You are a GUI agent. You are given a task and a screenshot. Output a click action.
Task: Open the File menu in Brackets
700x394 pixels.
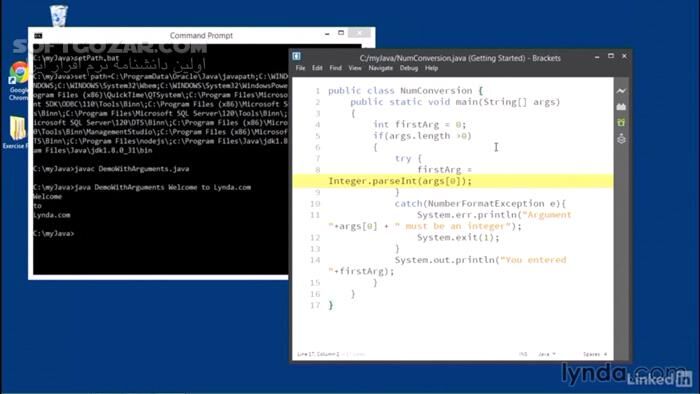300,68
